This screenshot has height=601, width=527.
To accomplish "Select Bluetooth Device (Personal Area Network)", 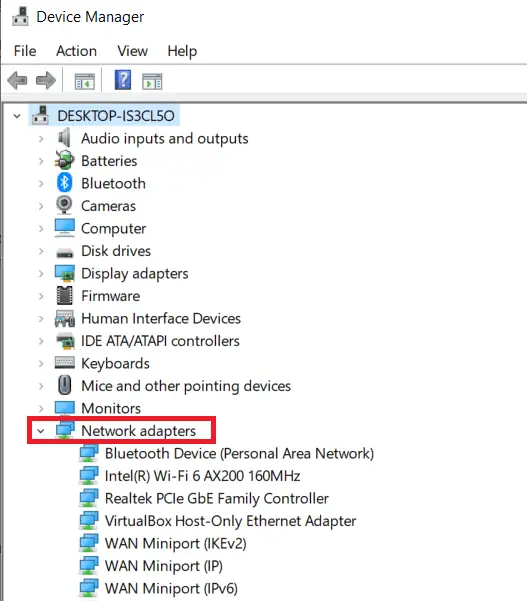I will click(x=239, y=453).
